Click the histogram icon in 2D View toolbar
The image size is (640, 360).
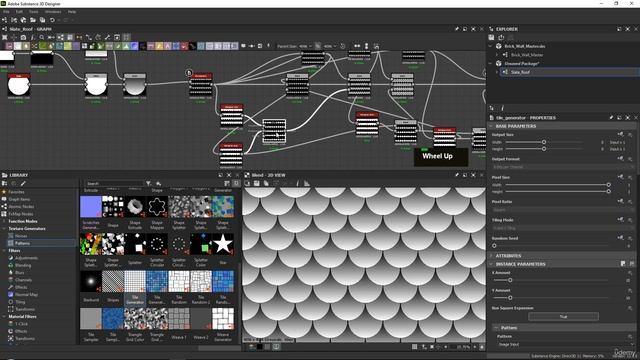(x=307, y=184)
